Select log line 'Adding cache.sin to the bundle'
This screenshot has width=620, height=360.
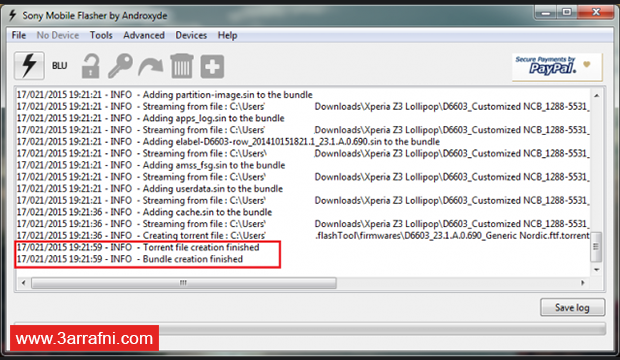144,212
